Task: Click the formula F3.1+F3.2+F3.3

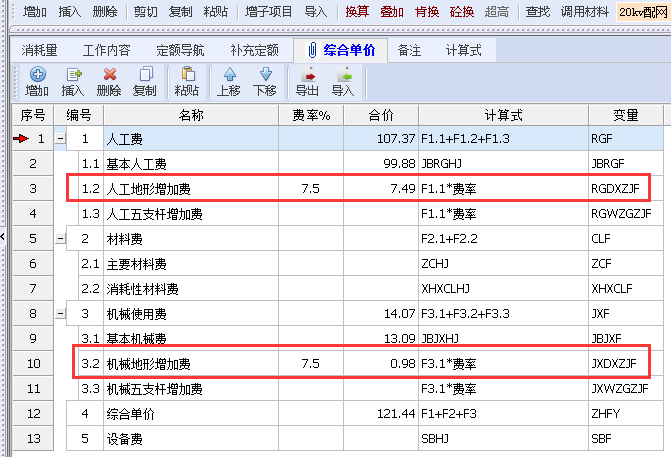Action: [x=465, y=314]
